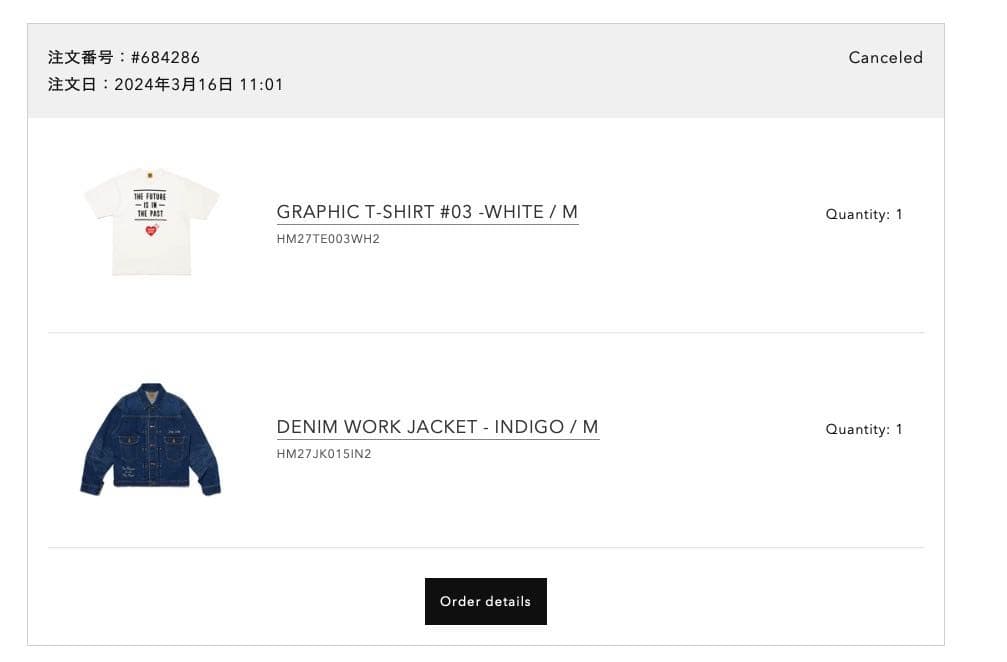This screenshot has height=662, width=1007.
Task: Click the denim jacket's Quantity: 1 text
Action: click(x=863, y=429)
